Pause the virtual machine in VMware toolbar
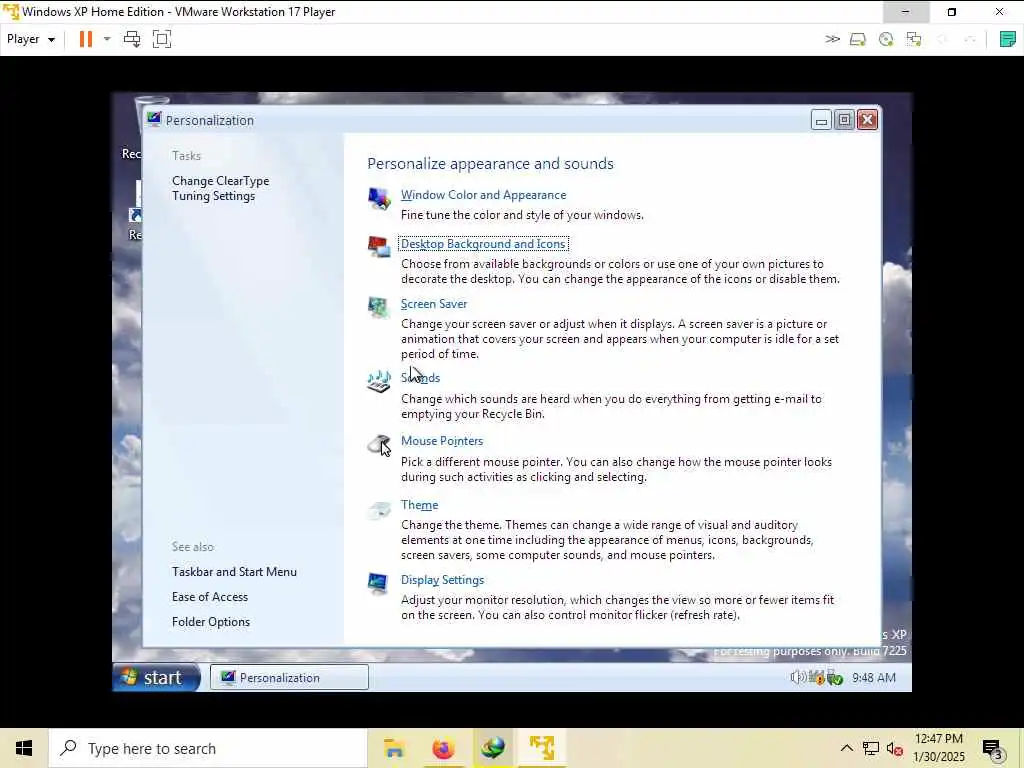 click(x=86, y=39)
